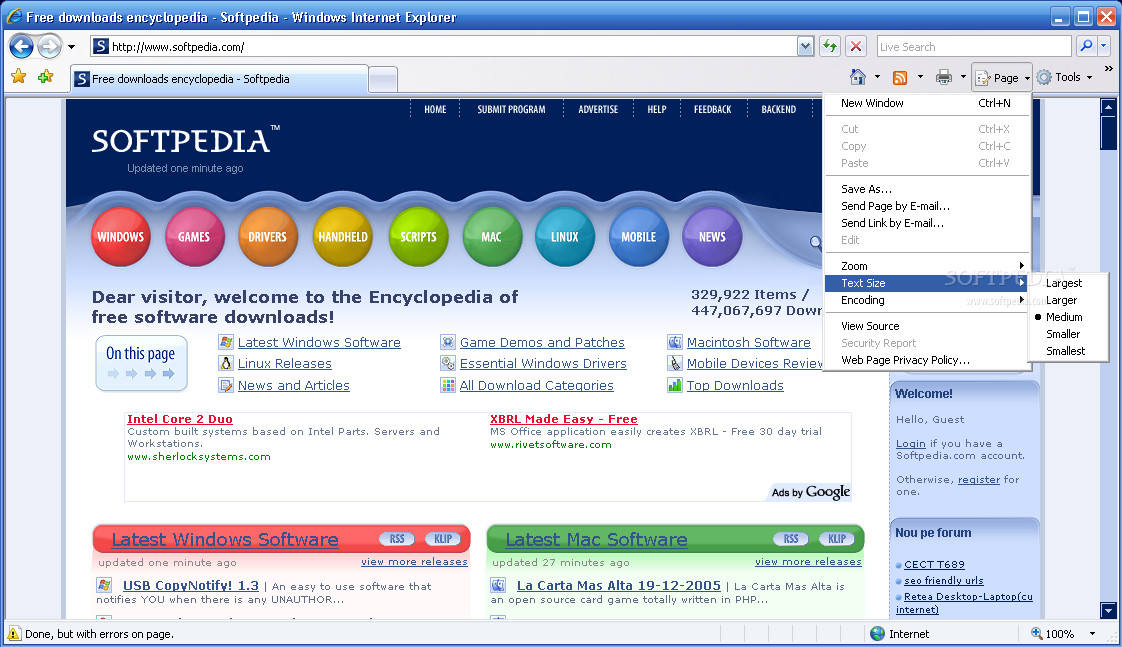The image size is (1122, 647).
Task: Click the Softpedia browser tab
Action: [220, 79]
